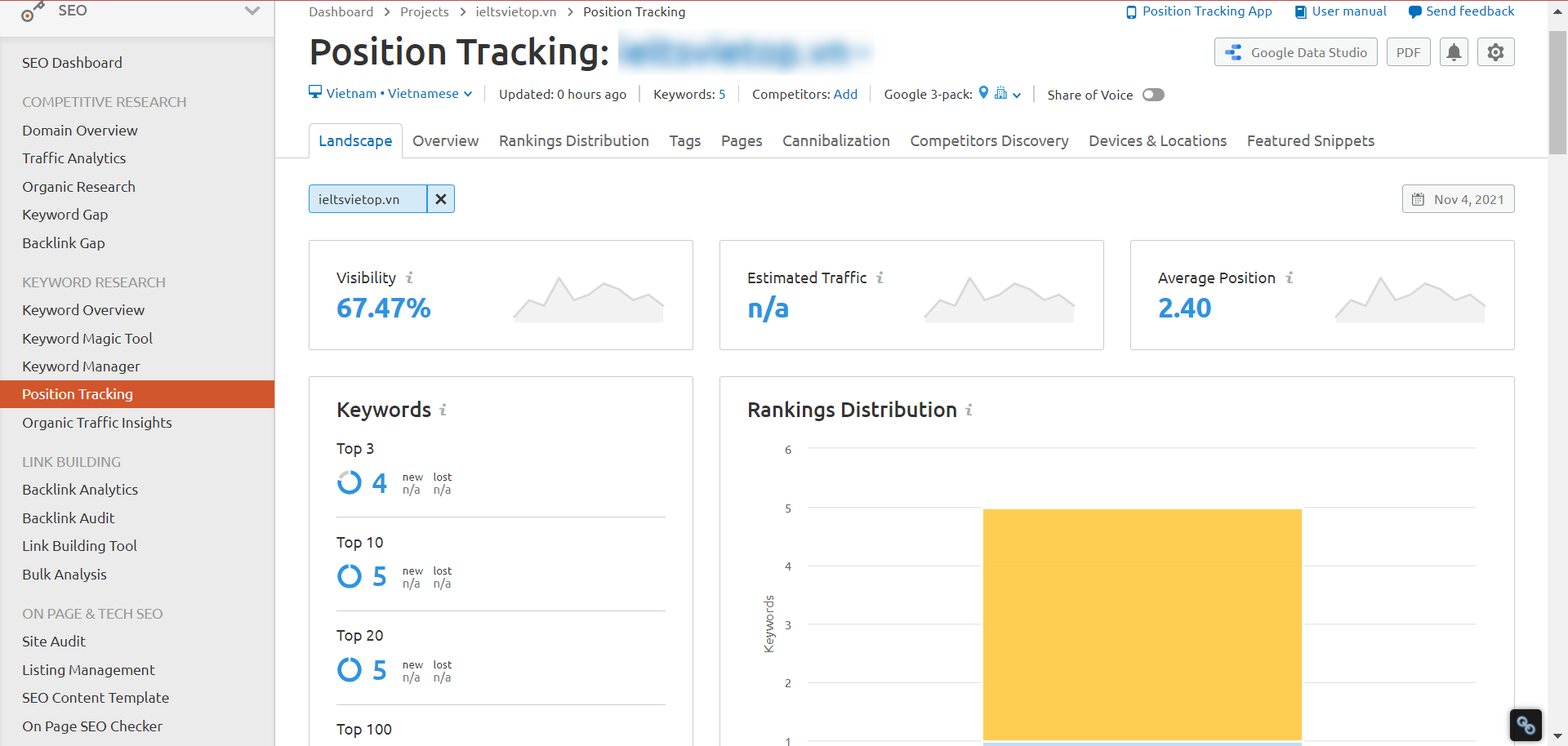Click the device monitor icon beside Vietnam

tap(315, 92)
